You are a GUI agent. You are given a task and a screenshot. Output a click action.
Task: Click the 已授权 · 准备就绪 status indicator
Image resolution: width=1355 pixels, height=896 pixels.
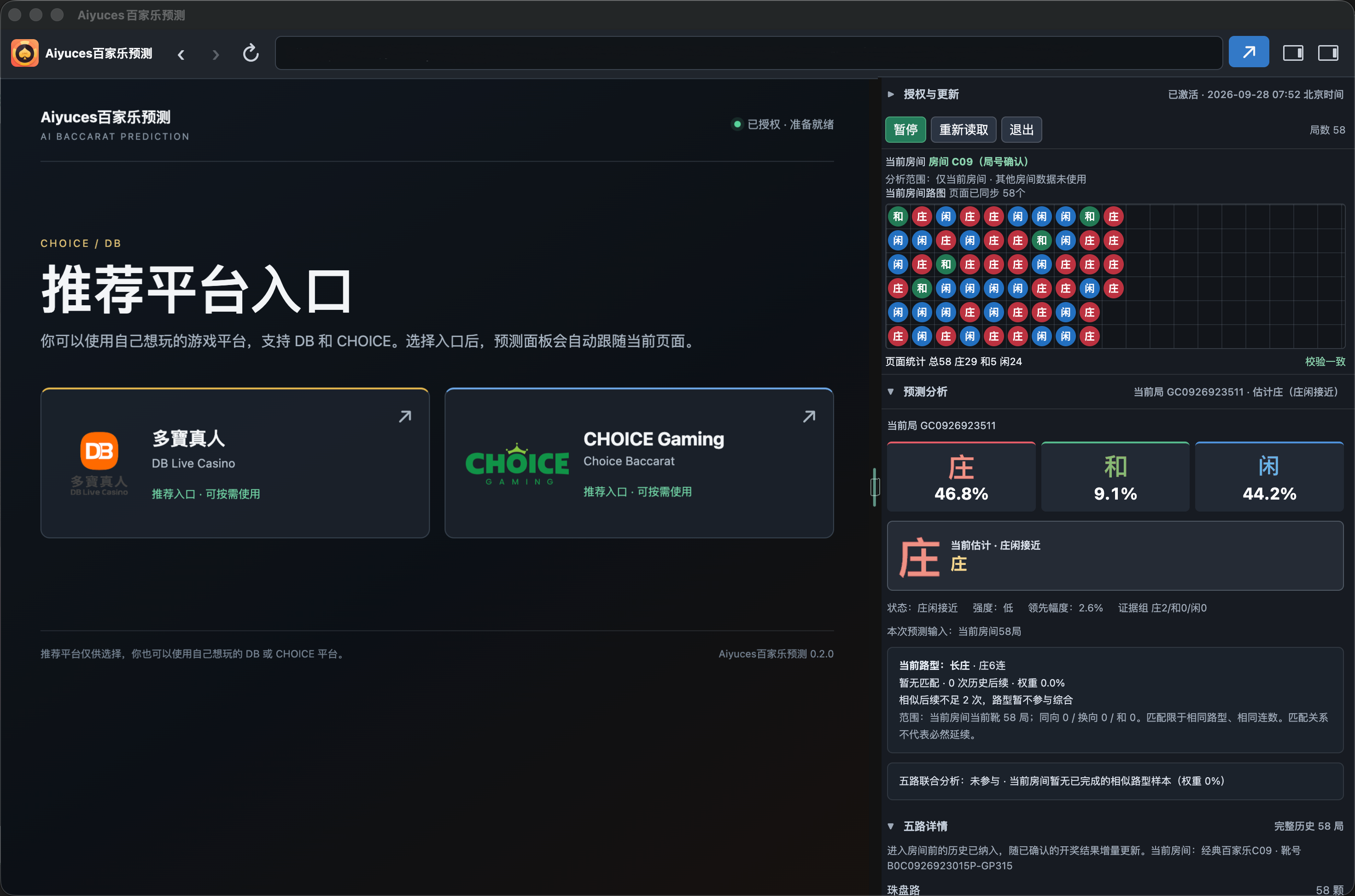point(783,124)
